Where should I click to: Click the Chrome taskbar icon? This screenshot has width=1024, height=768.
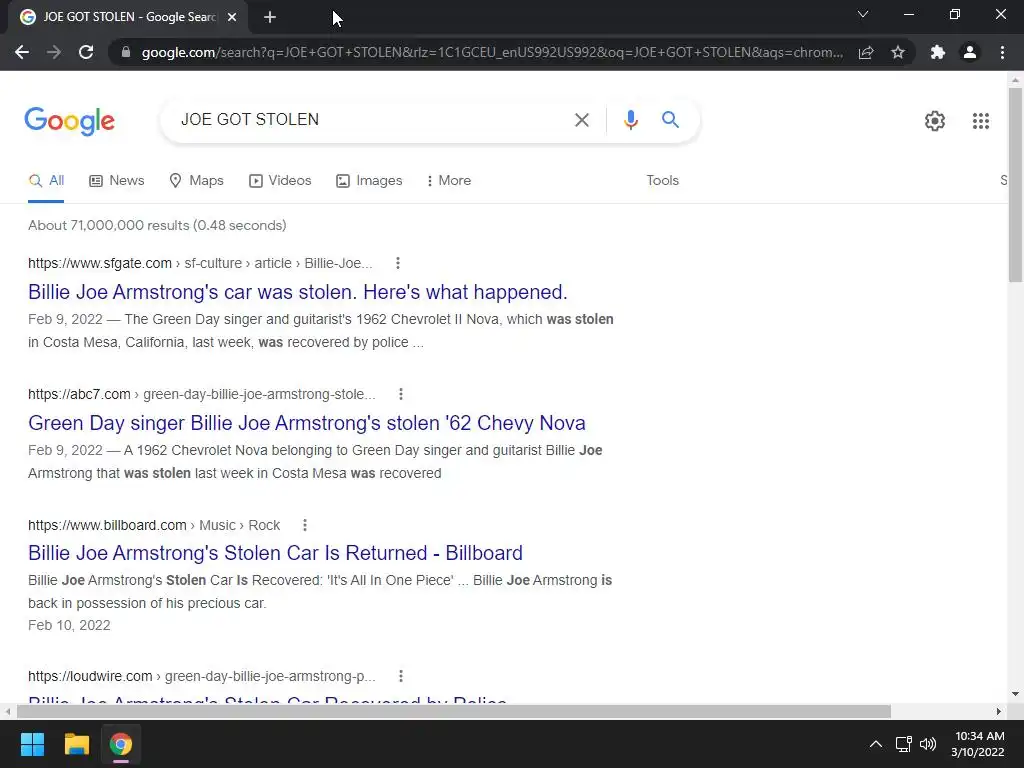[121, 744]
